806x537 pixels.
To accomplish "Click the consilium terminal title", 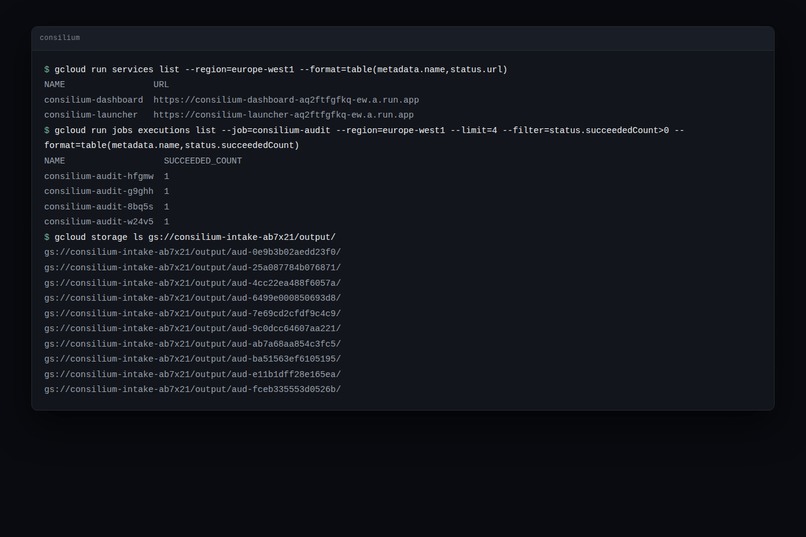I will (60, 38).
